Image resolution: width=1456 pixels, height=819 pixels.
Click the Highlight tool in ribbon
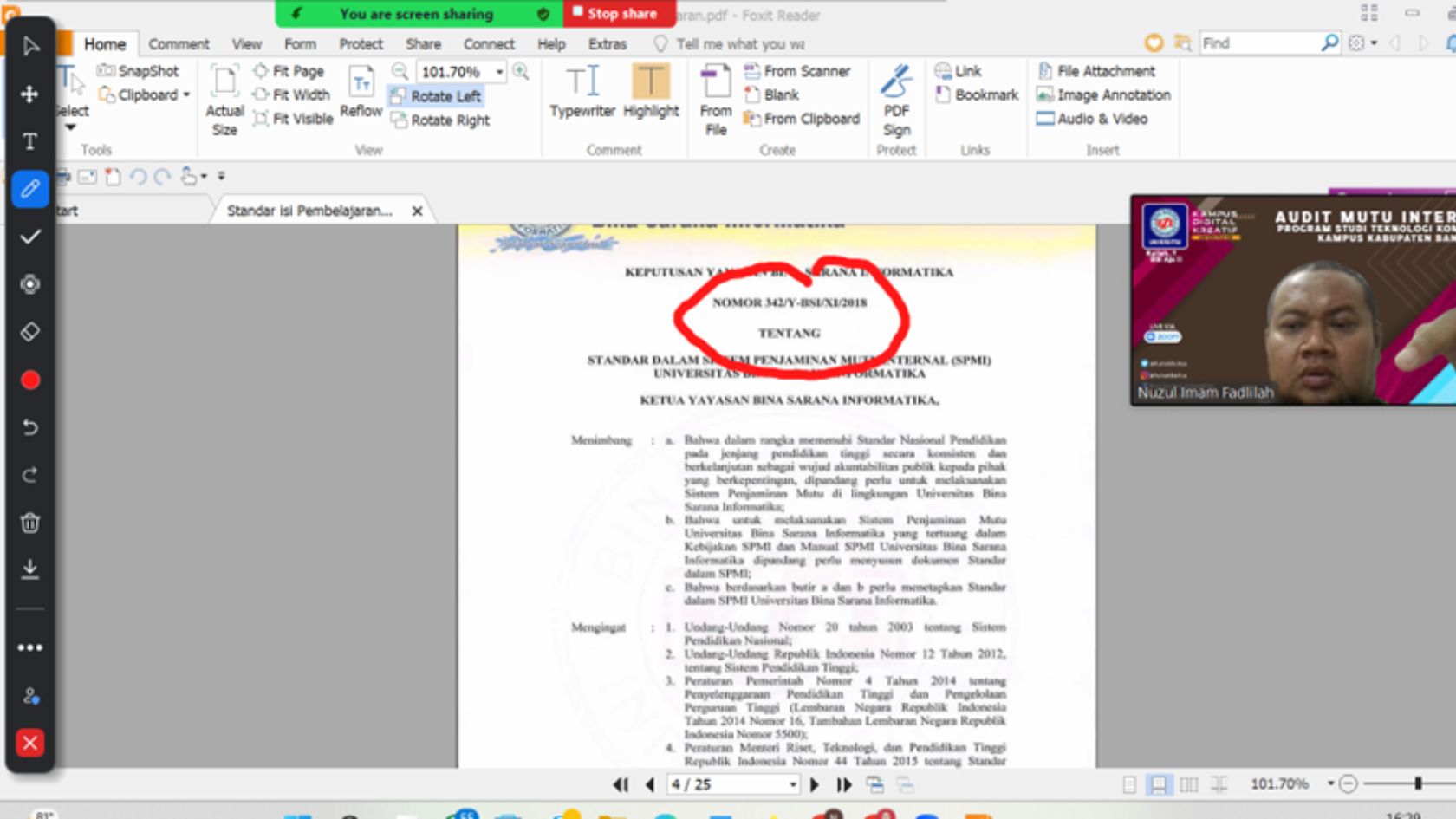(x=650, y=91)
